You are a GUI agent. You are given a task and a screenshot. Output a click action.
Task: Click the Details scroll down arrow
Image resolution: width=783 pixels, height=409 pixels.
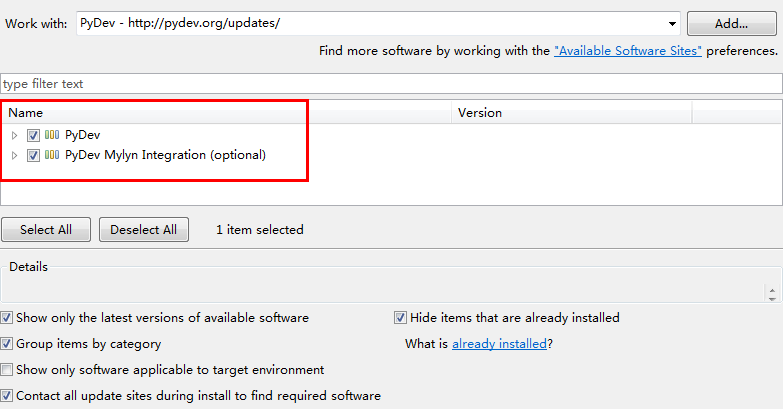click(x=772, y=298)
